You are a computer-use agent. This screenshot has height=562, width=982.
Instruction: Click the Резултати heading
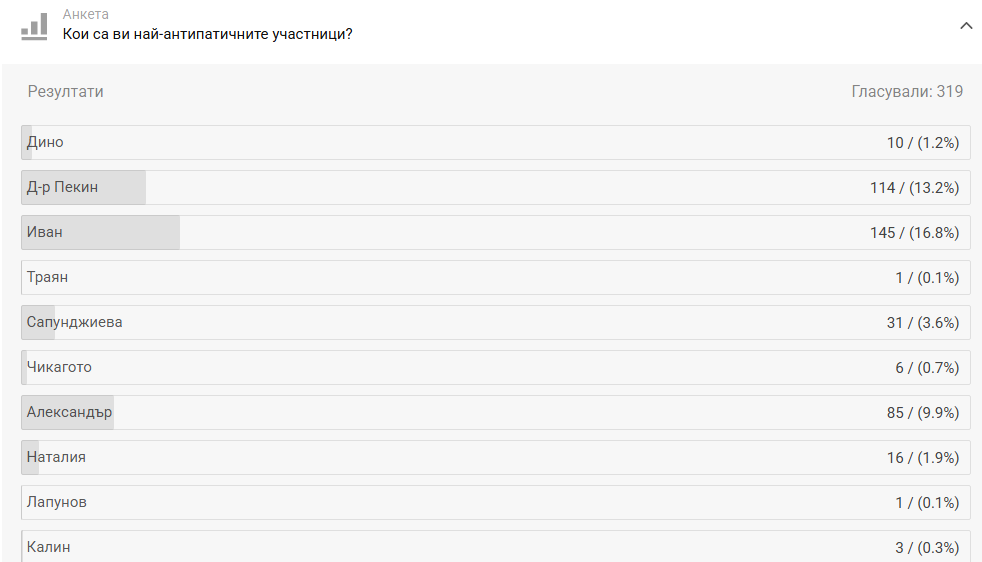click(66, 92)
